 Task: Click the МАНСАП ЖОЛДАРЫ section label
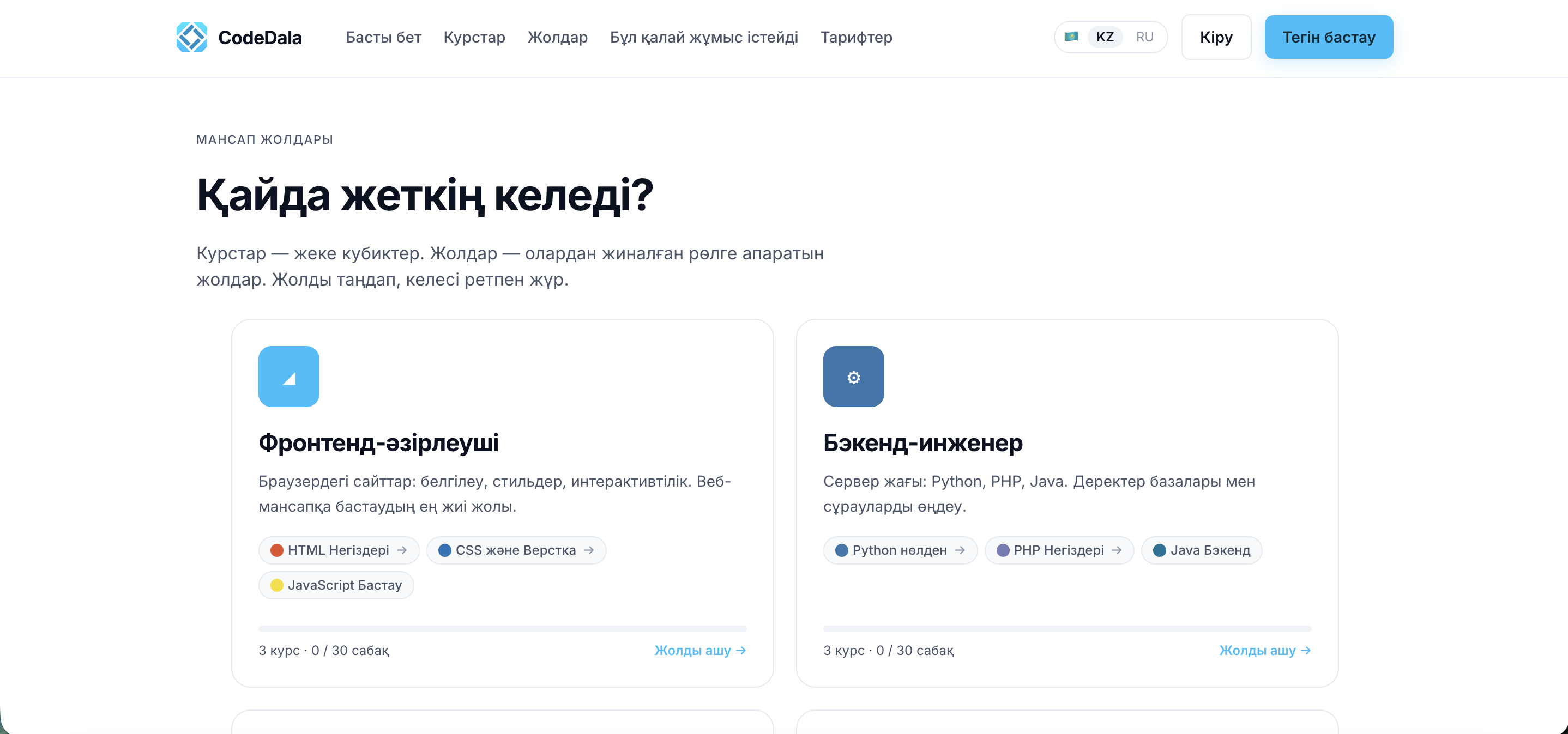pos(265,139)
